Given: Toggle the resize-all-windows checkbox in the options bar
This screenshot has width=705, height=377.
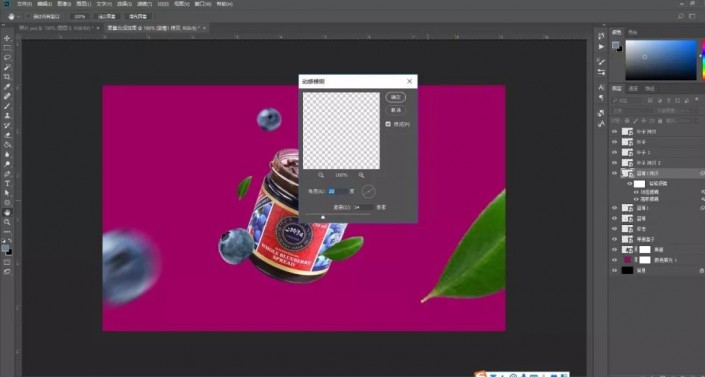Looking at the screenshot, I should tap(27, 16).
